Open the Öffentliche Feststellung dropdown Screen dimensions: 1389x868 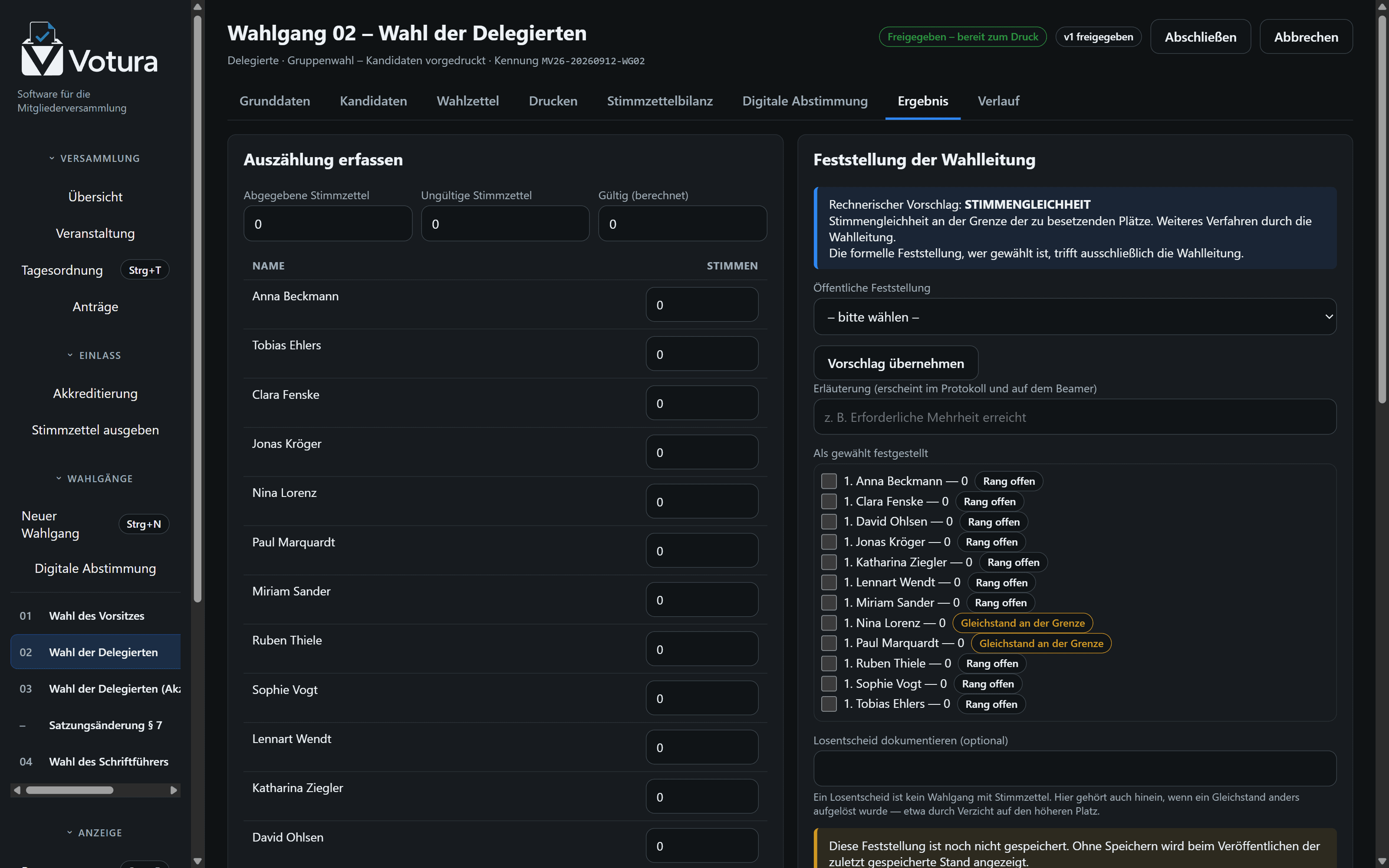pyautogui.click(x=1074, y=317)
